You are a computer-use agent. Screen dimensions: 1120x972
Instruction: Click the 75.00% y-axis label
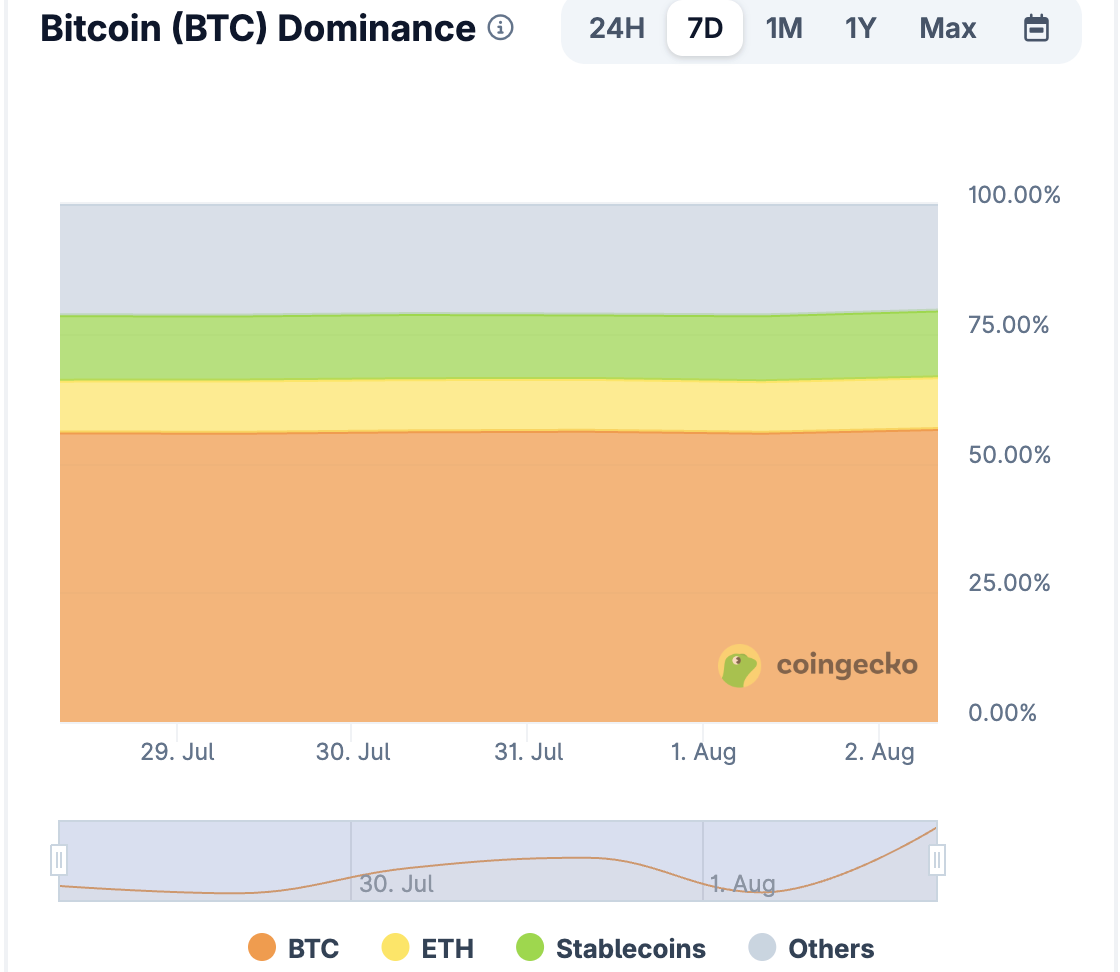[x=1009, y=325]
